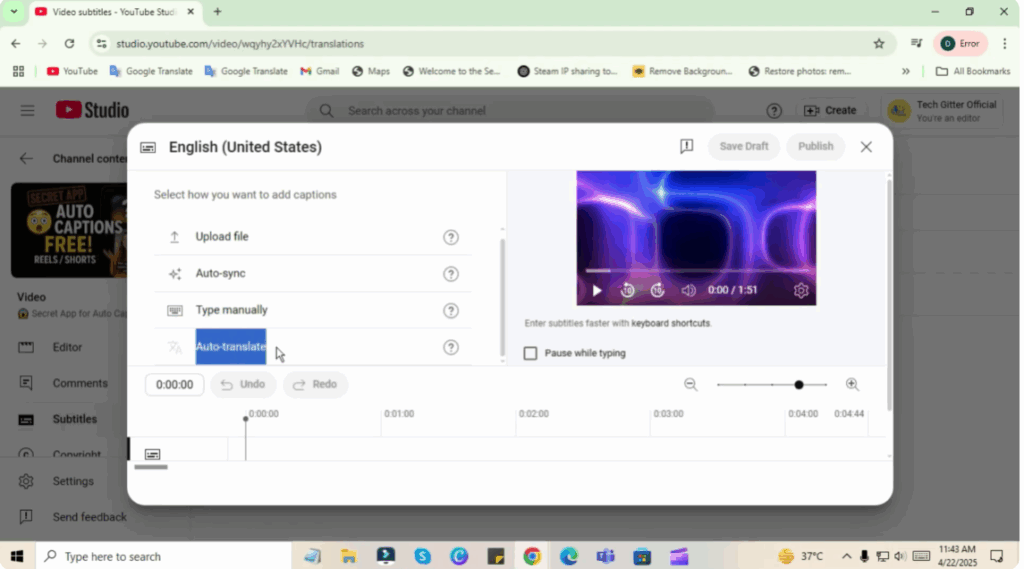The image size is (1024, 569).
Task: Close the English subtitles dialog
Action: pyautogui.click(x=866, y=147)
